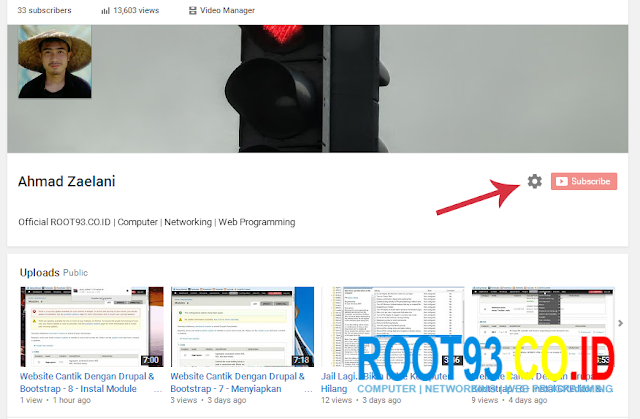Screen dimensions: 640x419
Task: Click the traffic light channel banner
Action: (x=318, y=89)
